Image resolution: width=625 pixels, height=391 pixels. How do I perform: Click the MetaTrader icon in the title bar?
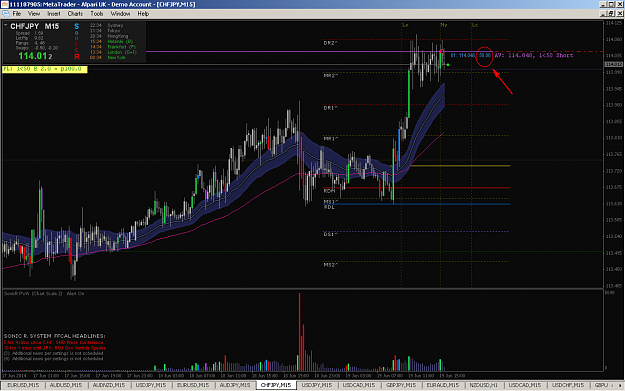pyautogui.click(x=4, y=4)
